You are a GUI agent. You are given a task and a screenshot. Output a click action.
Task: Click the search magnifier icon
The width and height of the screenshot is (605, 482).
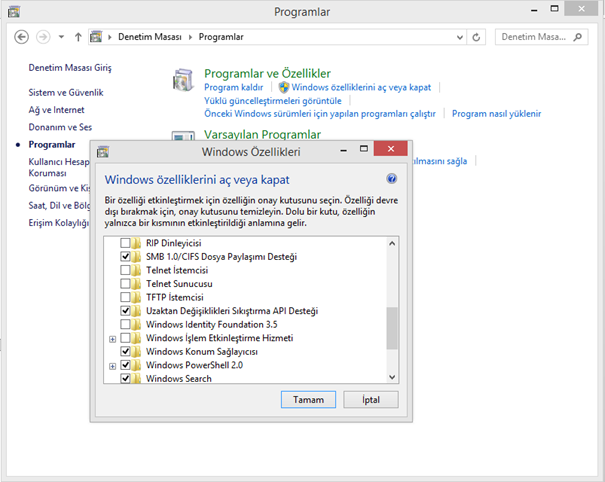click(x=578, y=37)
